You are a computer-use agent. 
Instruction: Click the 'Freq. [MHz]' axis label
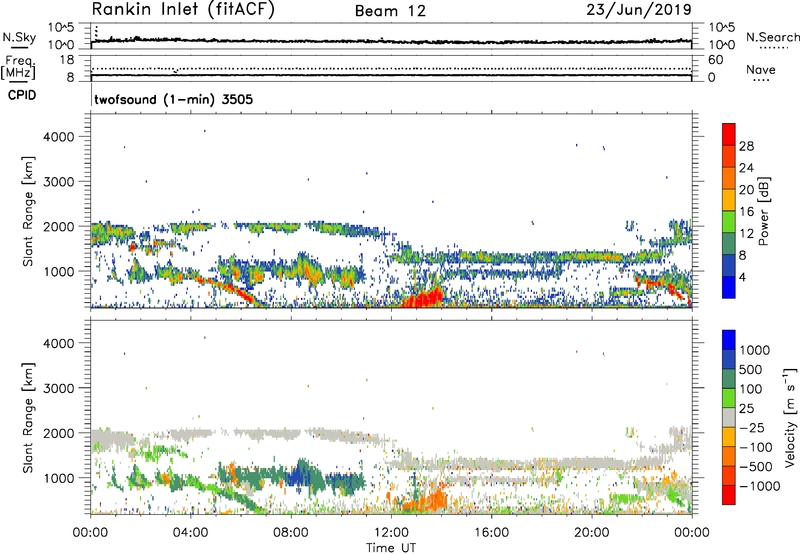click(18, 67)
